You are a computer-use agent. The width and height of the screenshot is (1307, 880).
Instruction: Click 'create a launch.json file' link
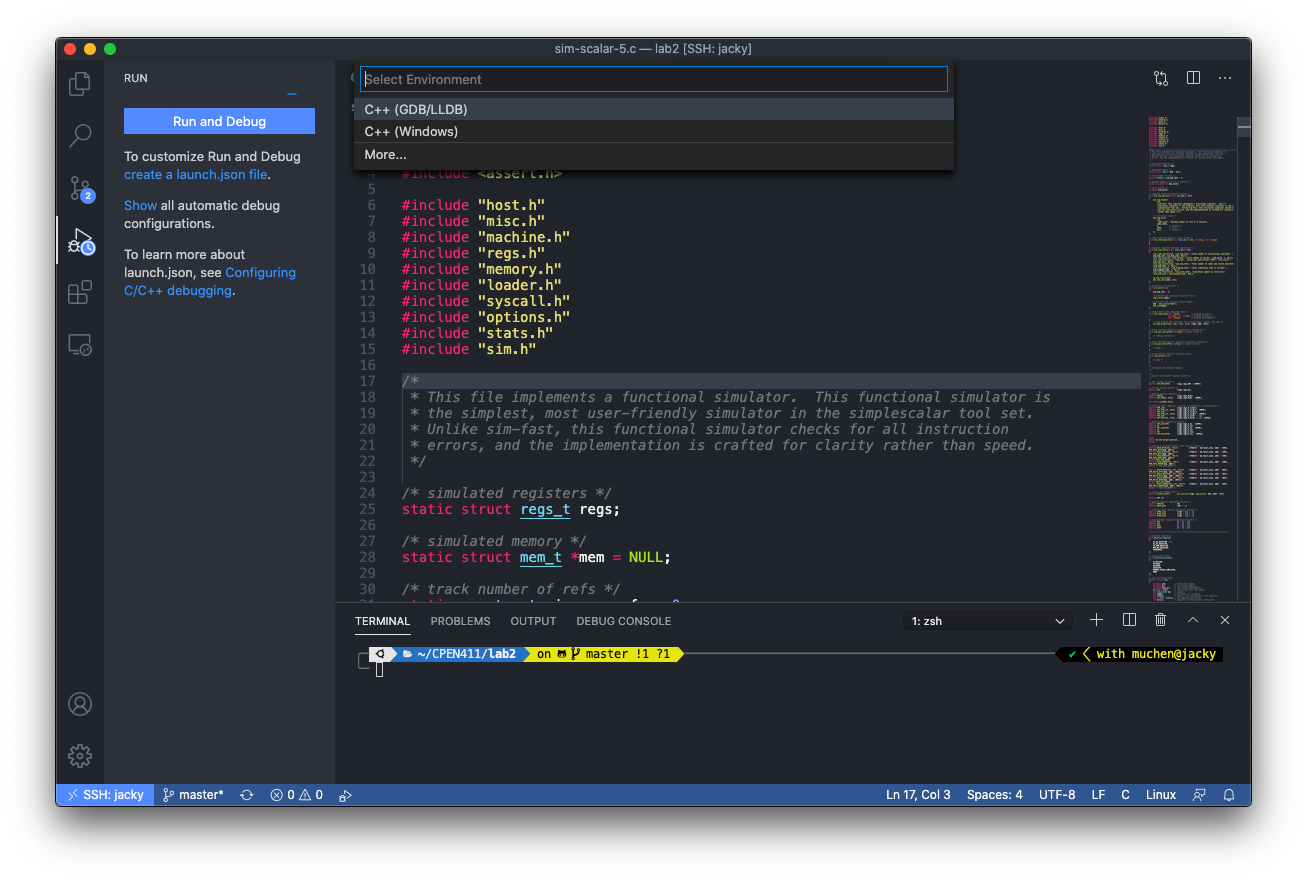[195, 174]
